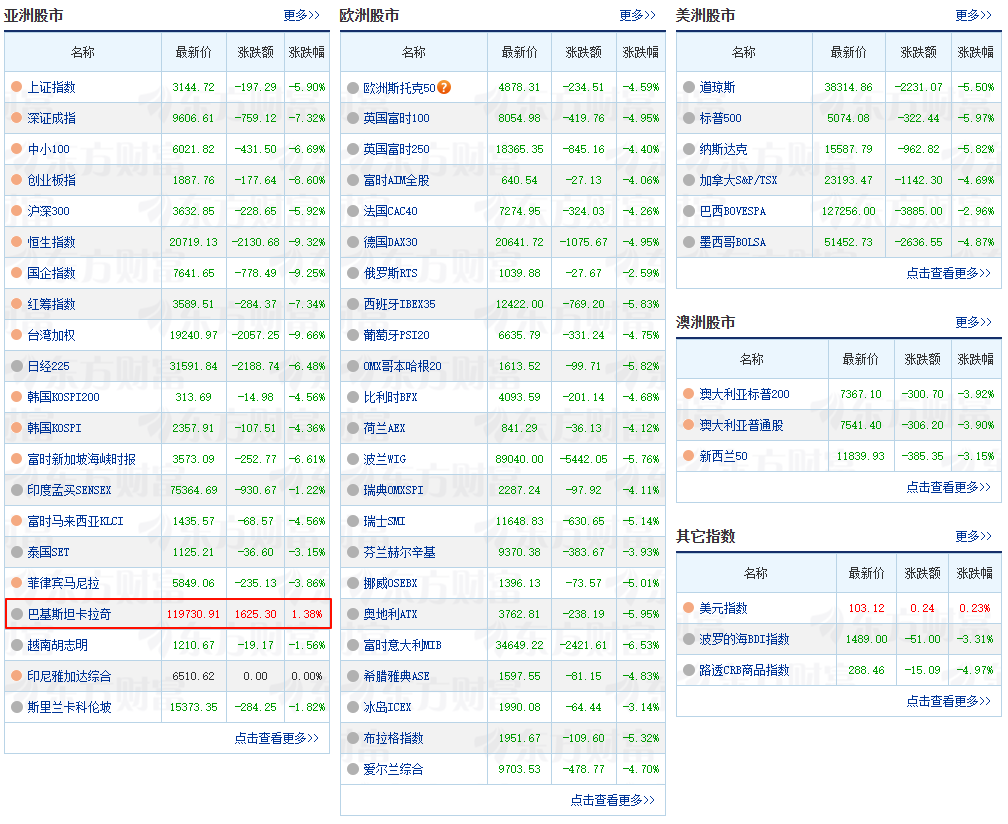Viewport: 1008px width, 824px height.
Task: Click 点击查看更多>> under 其它指数 table
Action: (x=949, y=701)
